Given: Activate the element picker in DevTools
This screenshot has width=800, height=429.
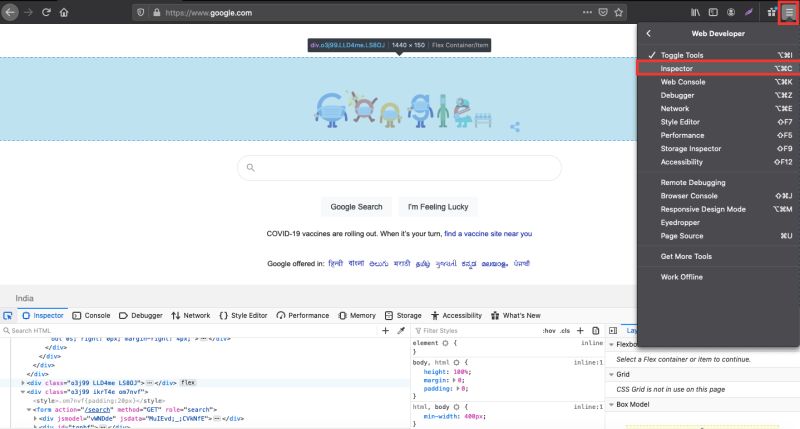Looking at the screenshot, I should [x=8, y=316].
